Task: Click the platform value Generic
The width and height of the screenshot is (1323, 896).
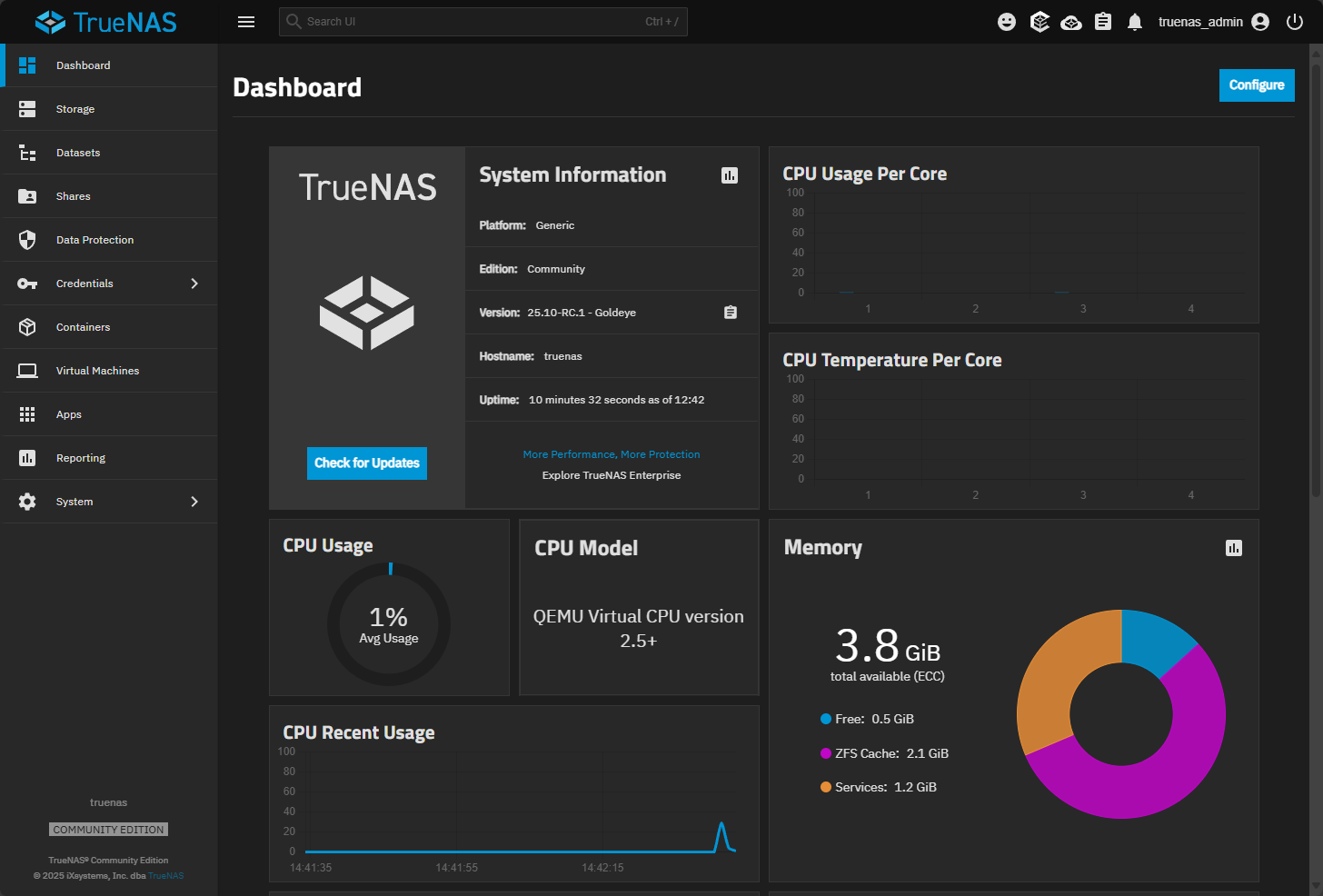Action: click(x=555, y=225)
